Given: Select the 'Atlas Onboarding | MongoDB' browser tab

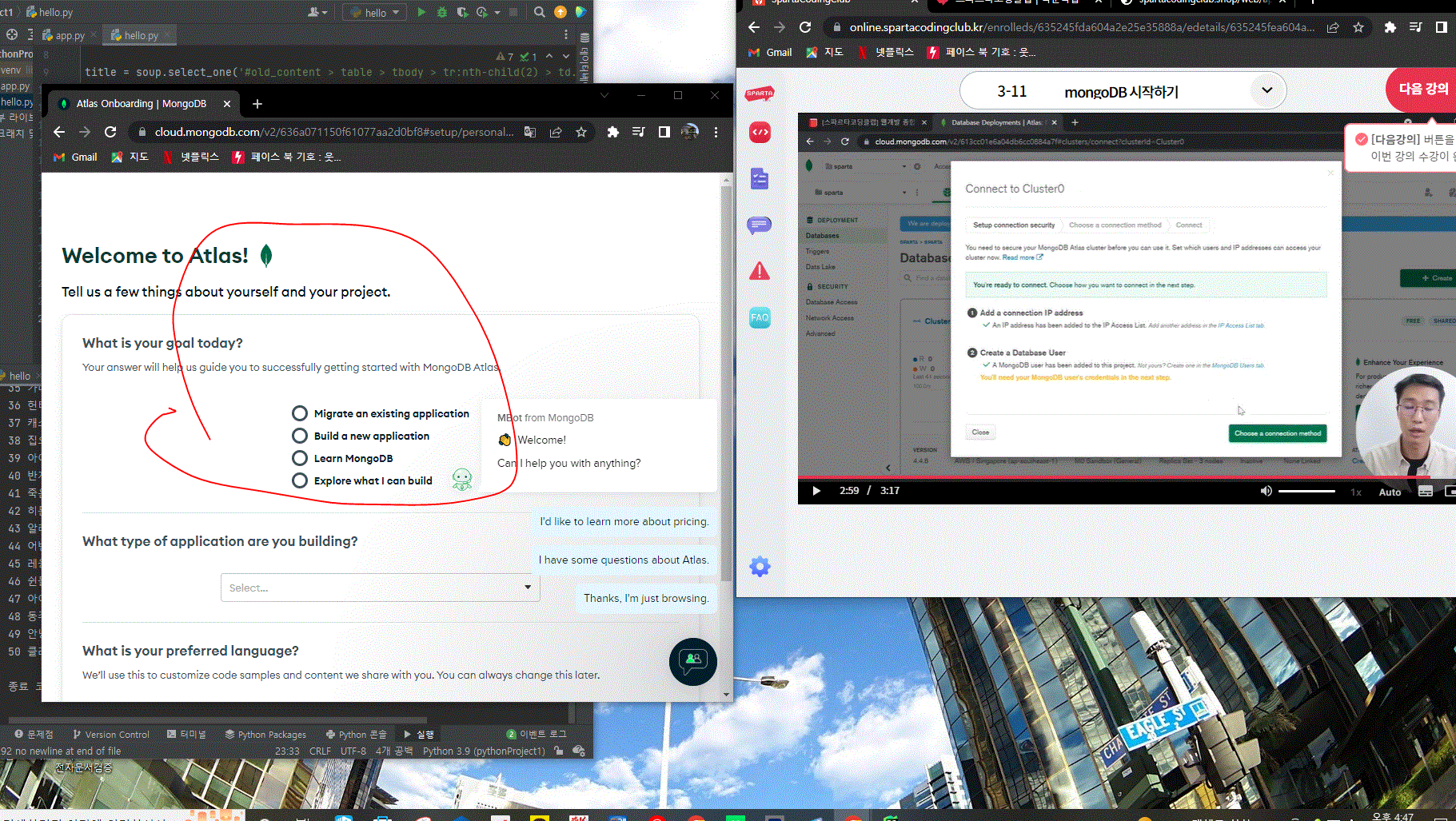Looking at the screenshot, I should point(144,104).
